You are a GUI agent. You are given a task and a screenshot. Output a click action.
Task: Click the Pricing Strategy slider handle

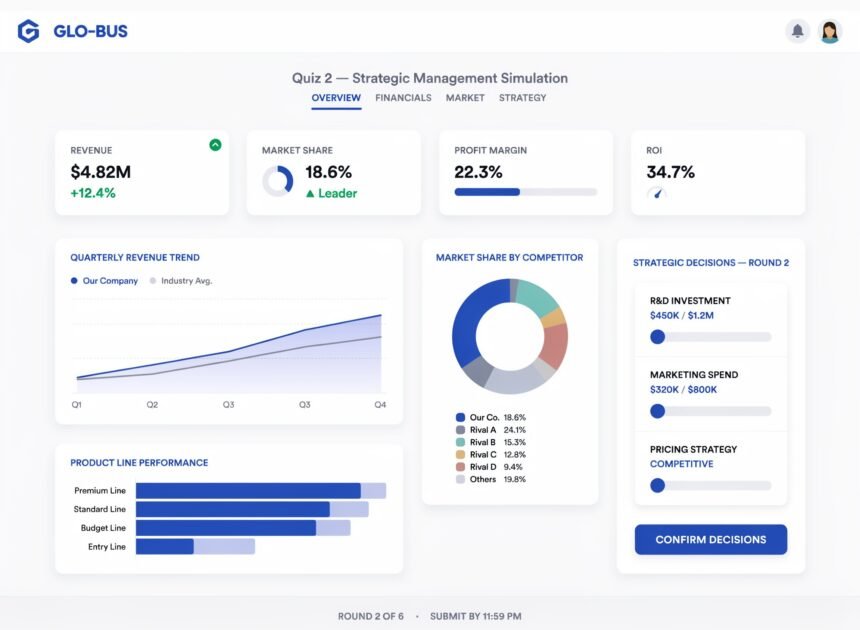click(x=657, y=485)
